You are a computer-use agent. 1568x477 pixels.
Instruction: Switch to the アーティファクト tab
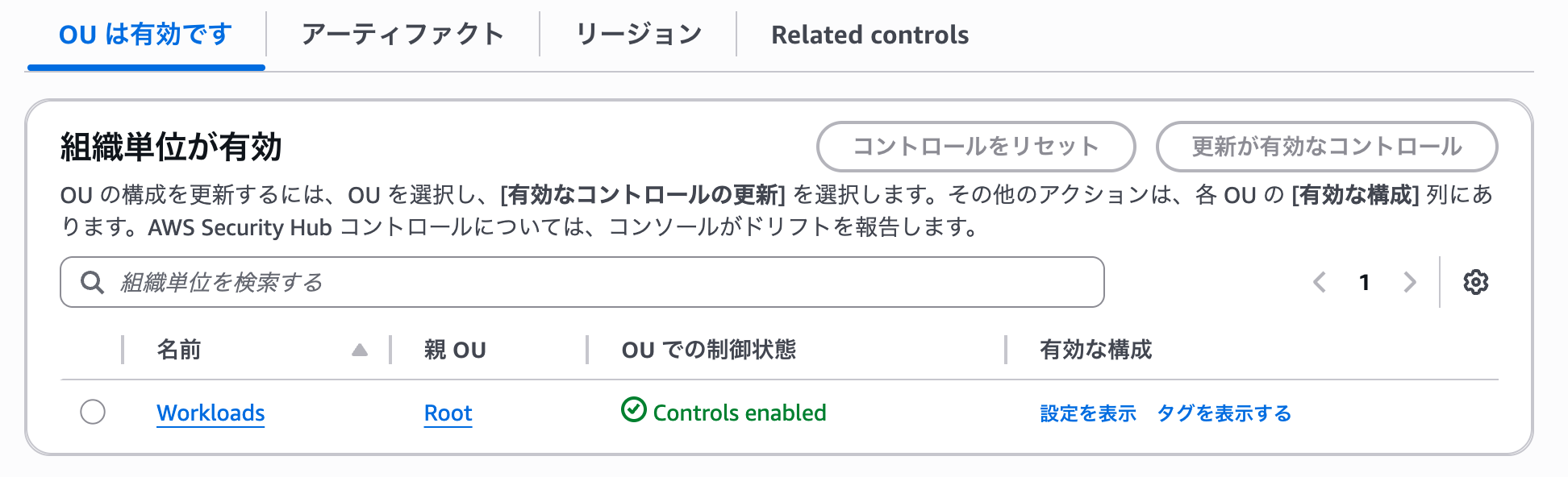(x=402, y=34)
